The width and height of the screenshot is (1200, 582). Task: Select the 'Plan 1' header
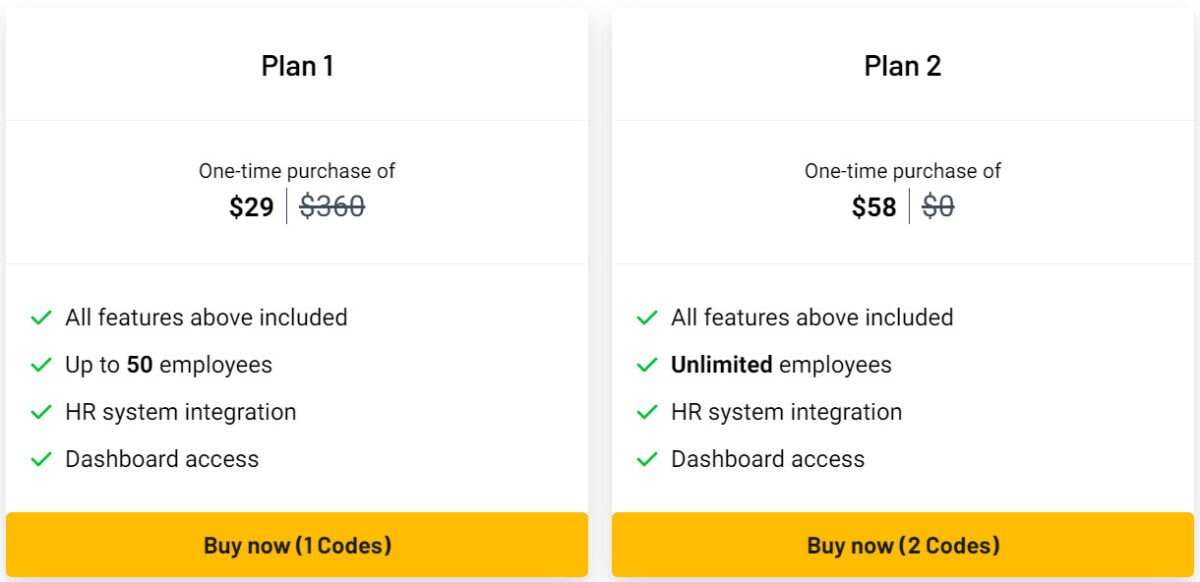coord(297,65)
